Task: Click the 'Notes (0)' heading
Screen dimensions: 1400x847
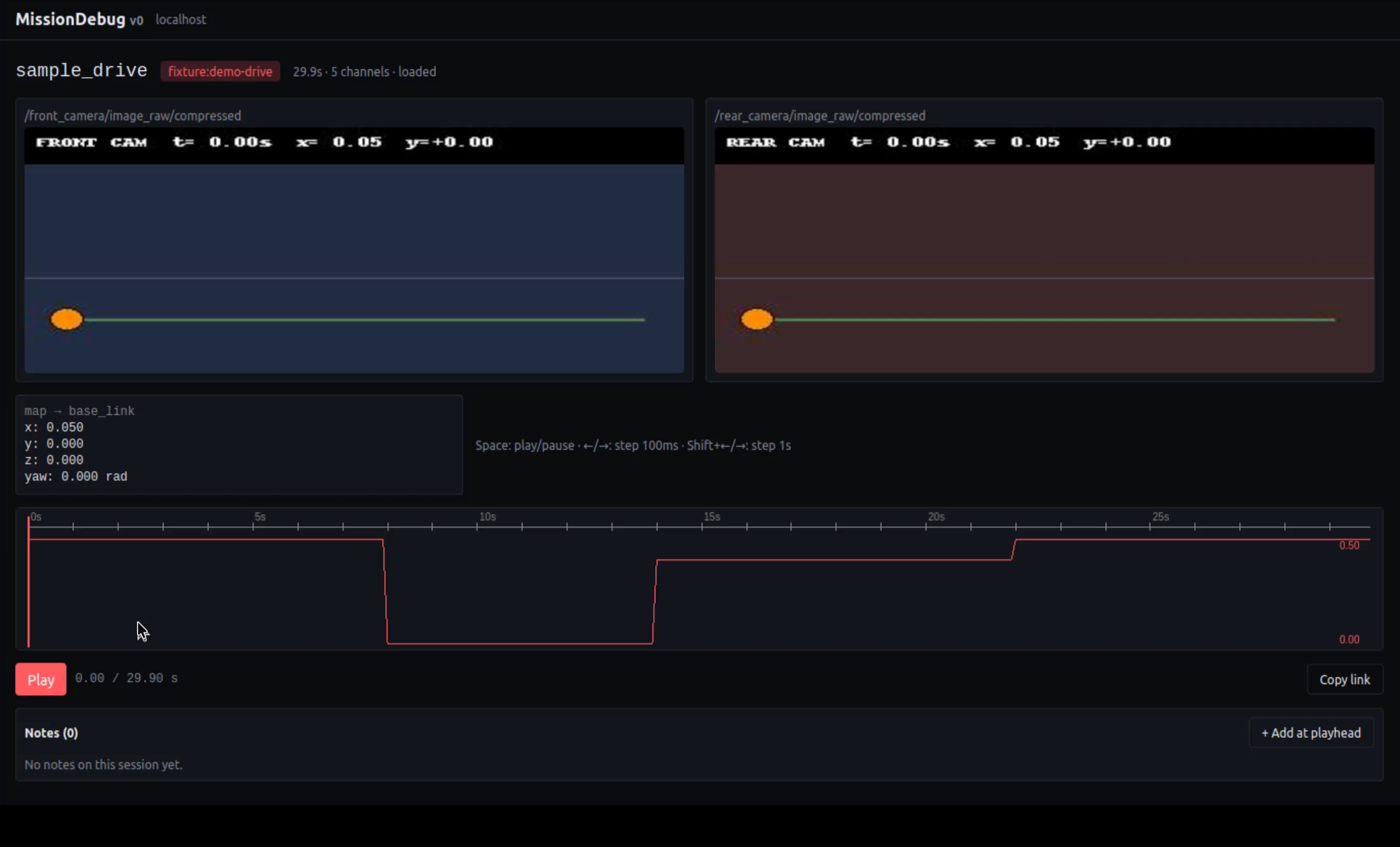Action: click(51, 733)
